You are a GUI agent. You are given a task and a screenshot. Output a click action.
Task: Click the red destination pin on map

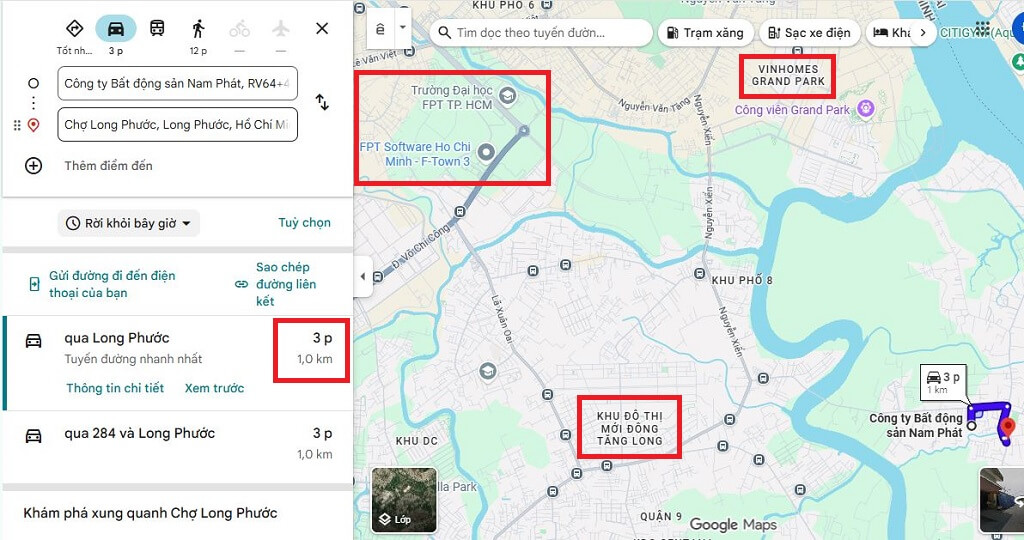[x=1008, y=430]
